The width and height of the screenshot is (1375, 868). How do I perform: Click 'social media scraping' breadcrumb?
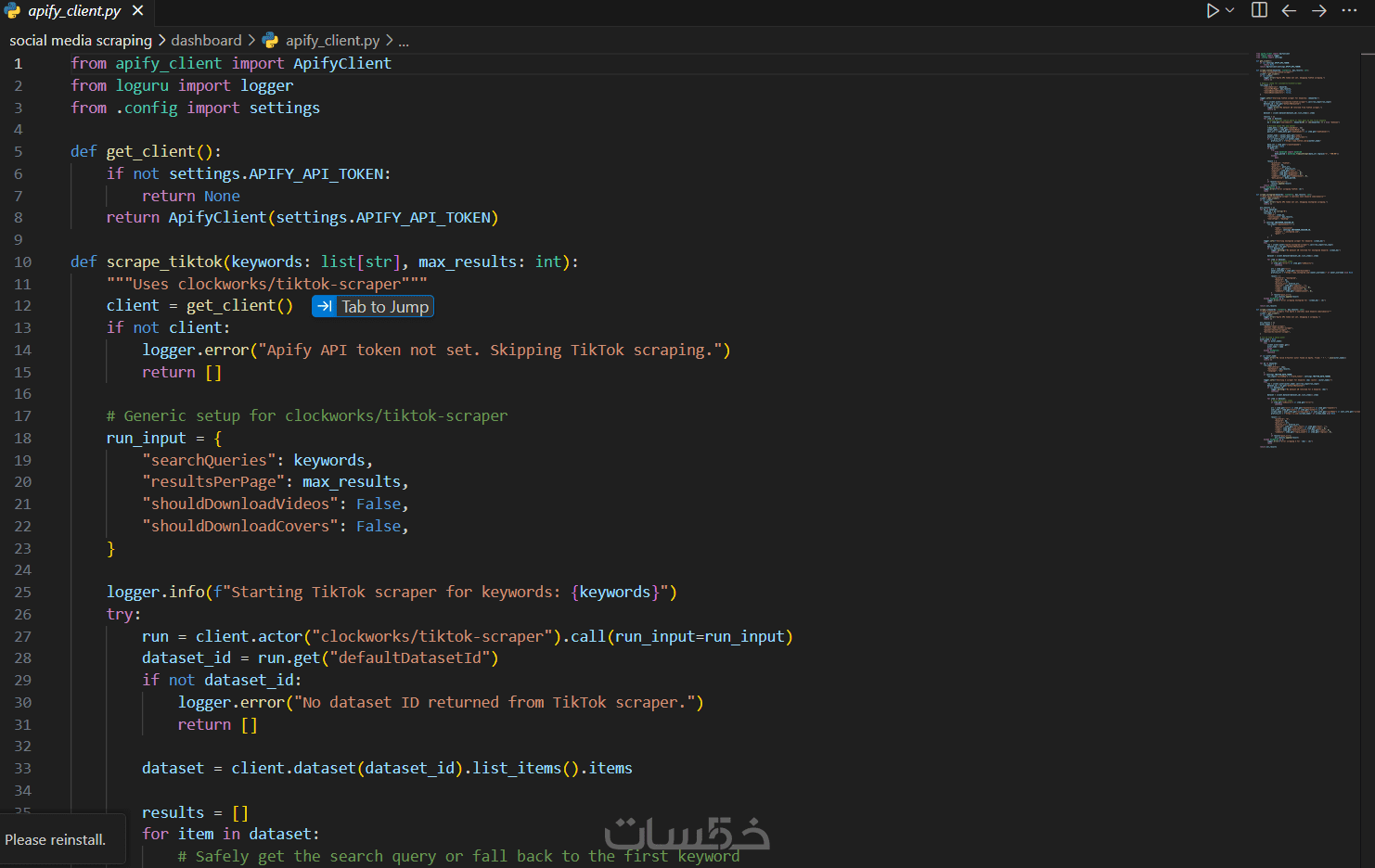tap(81, 41)
